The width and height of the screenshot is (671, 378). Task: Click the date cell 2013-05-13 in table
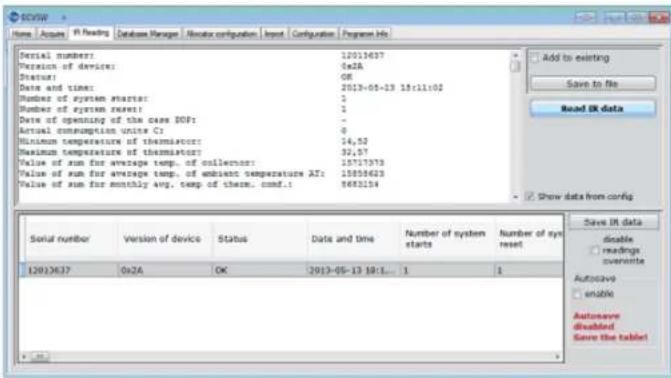click(x=353, y=270)
